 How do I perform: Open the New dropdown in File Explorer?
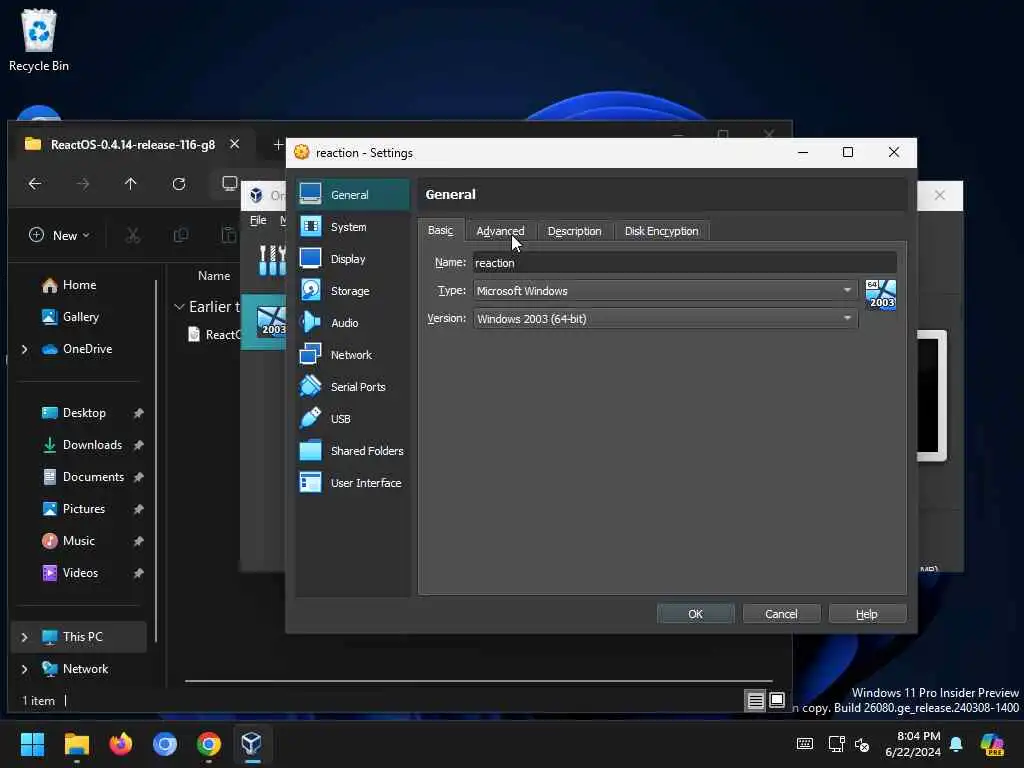tap(59, 235)
